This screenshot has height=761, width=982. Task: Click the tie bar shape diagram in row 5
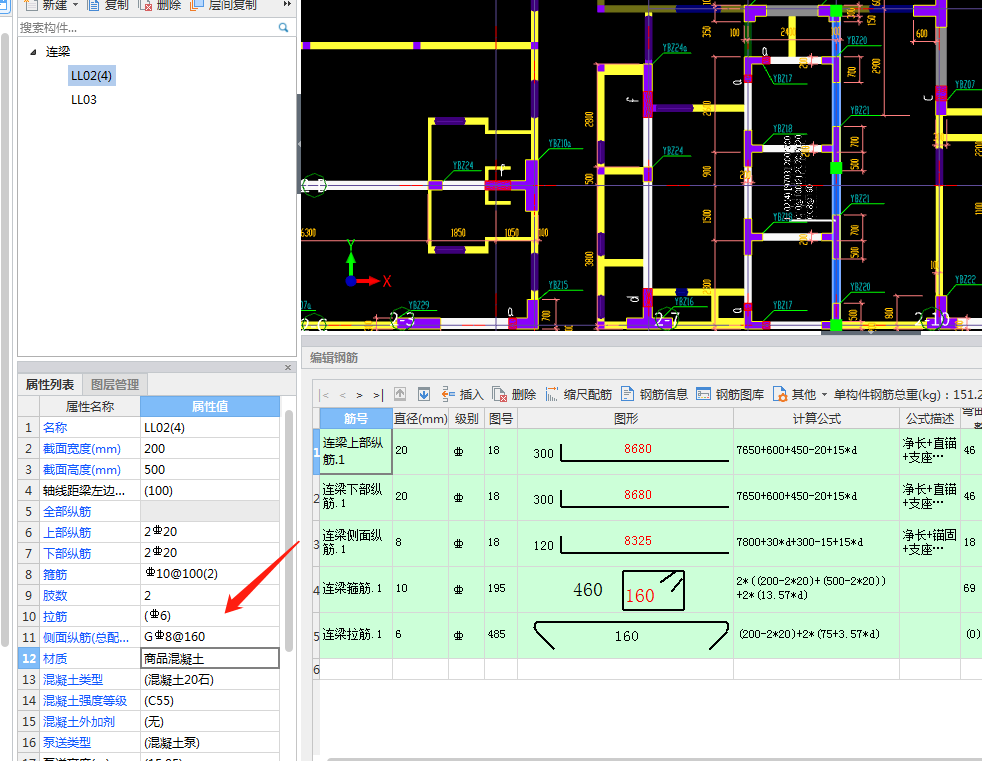click(x=631, y=635)
